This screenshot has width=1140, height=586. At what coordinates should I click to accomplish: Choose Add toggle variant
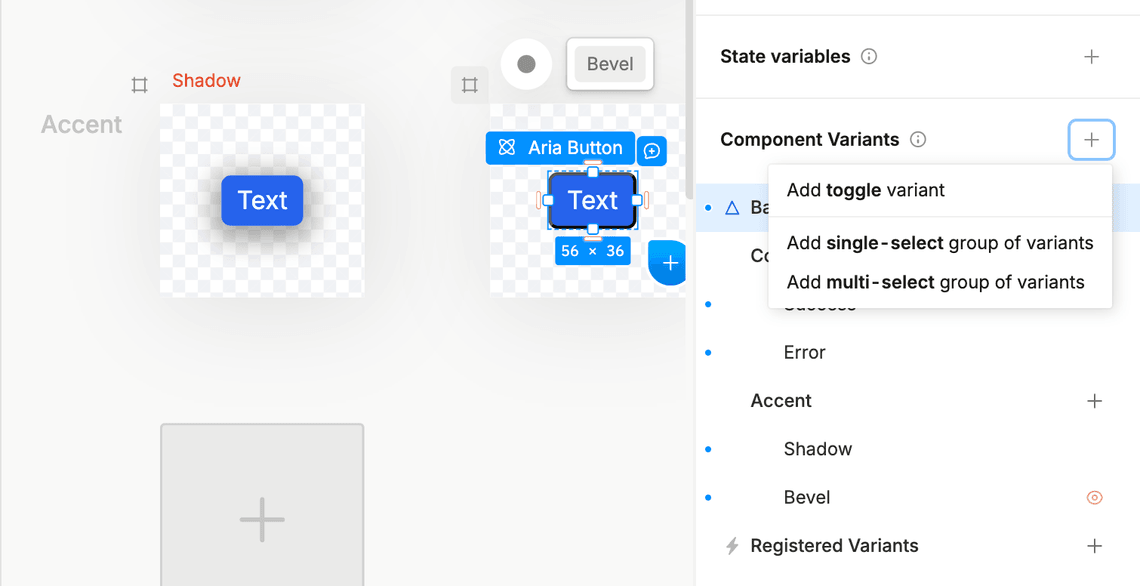[865, 190]
